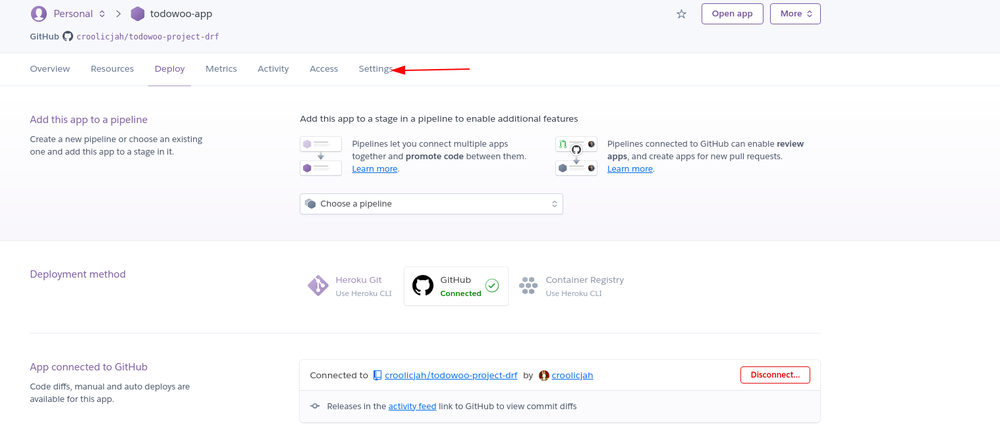Image resolution: width=1000 pixels, height=448 pixels.
Task: Click the Add this app to a pipeline heading
Action: coord(89,119)
